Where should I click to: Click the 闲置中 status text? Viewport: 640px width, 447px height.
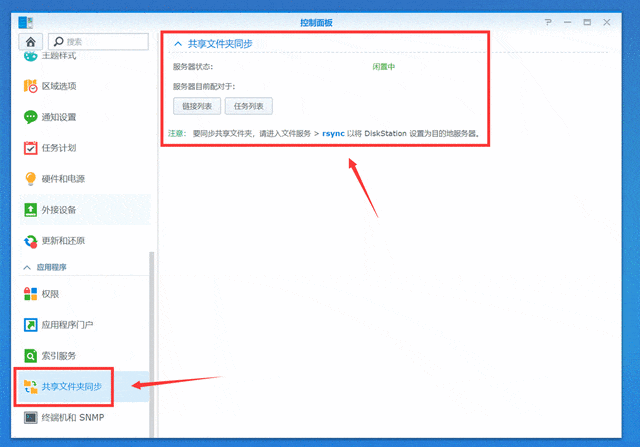point(384,67)
